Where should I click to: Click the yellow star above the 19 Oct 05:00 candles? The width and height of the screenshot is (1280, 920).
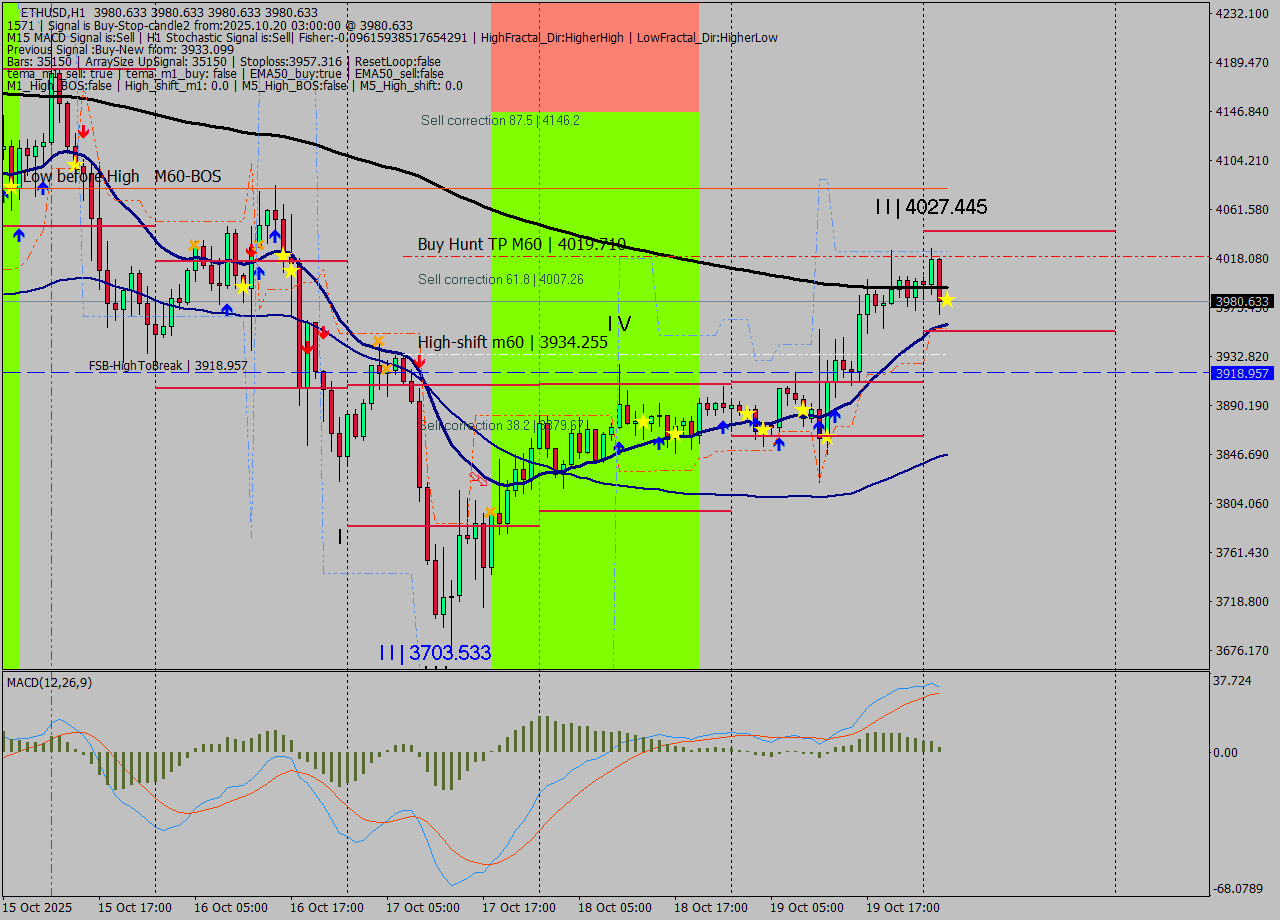(x=803, y=412)
